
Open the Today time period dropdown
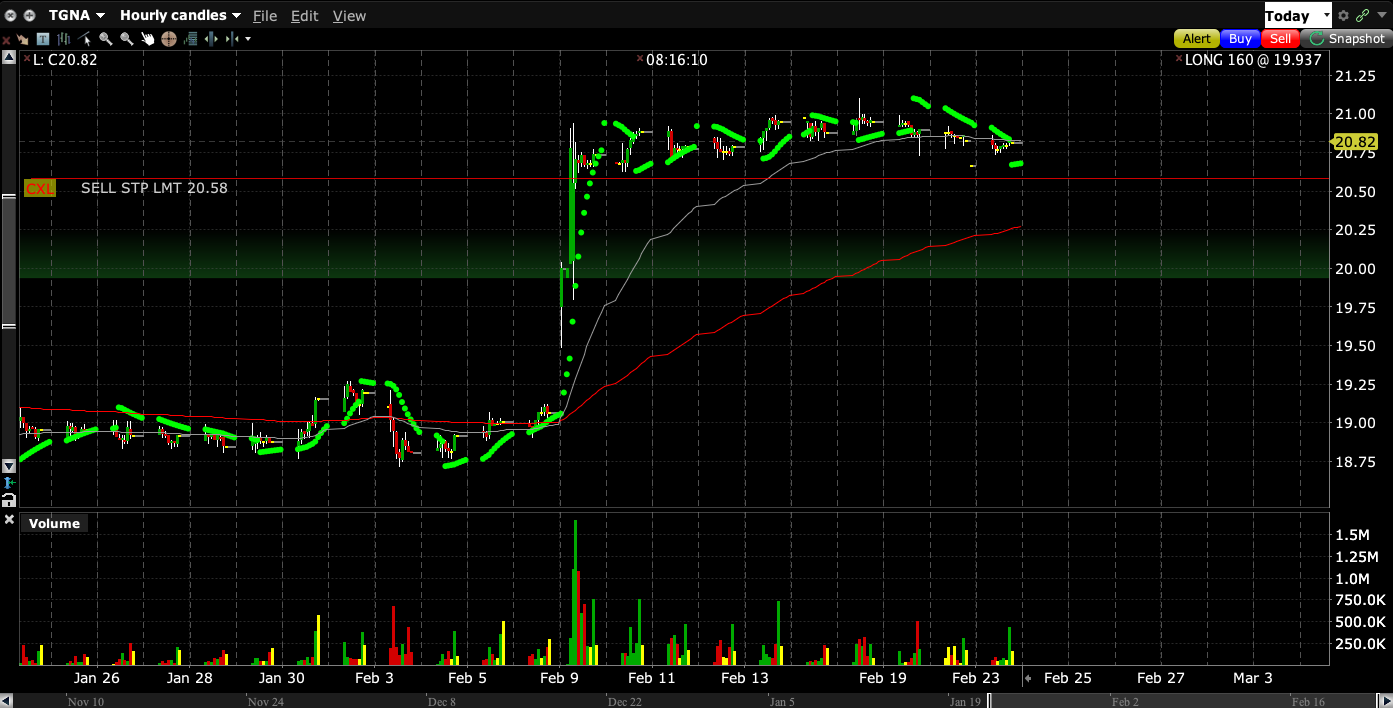point(1297,16)
